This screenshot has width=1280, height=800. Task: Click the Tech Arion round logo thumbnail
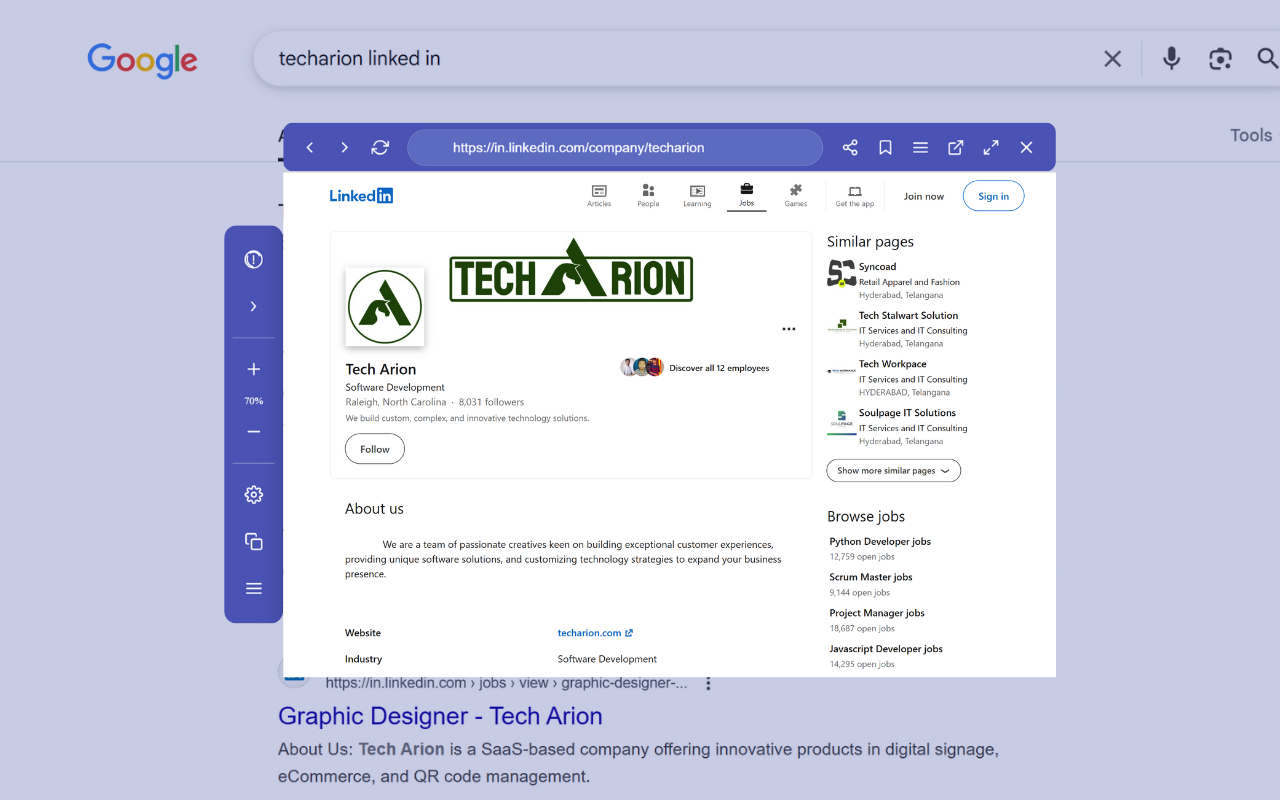click(385, 307)
